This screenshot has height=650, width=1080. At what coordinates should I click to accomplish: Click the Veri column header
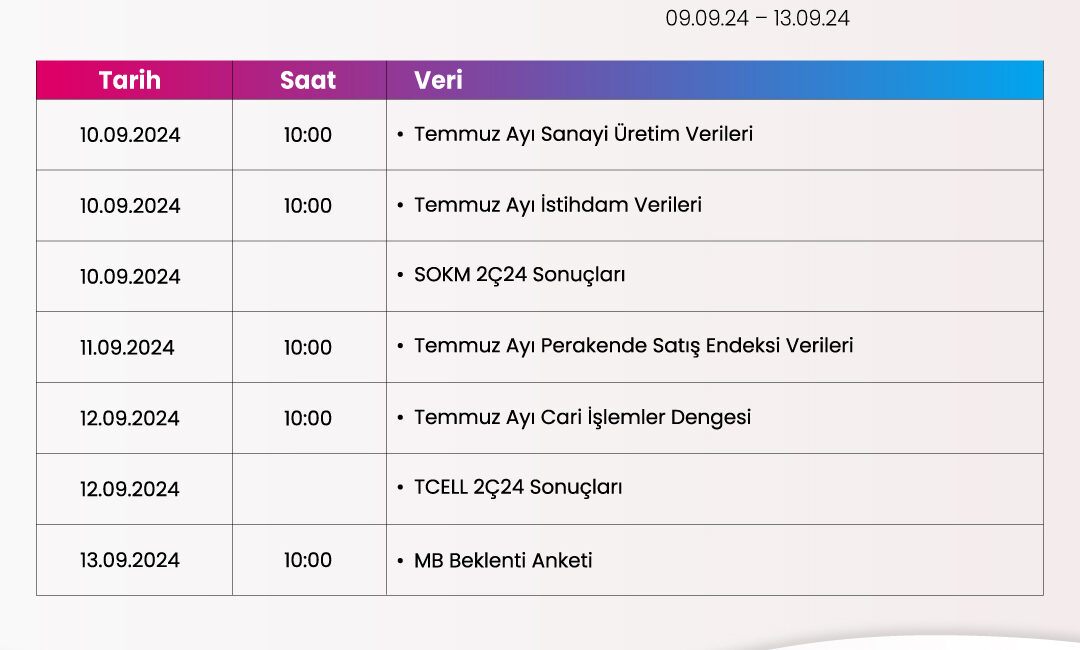coord(438,81)
